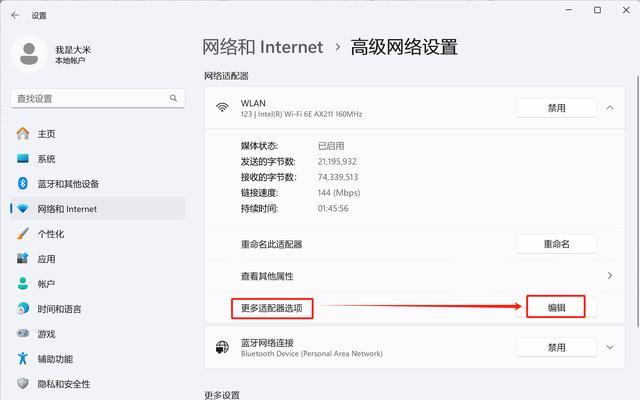Open 个性化 settings page
Viewport: 640px width, 400px height.
pos(98,233)
